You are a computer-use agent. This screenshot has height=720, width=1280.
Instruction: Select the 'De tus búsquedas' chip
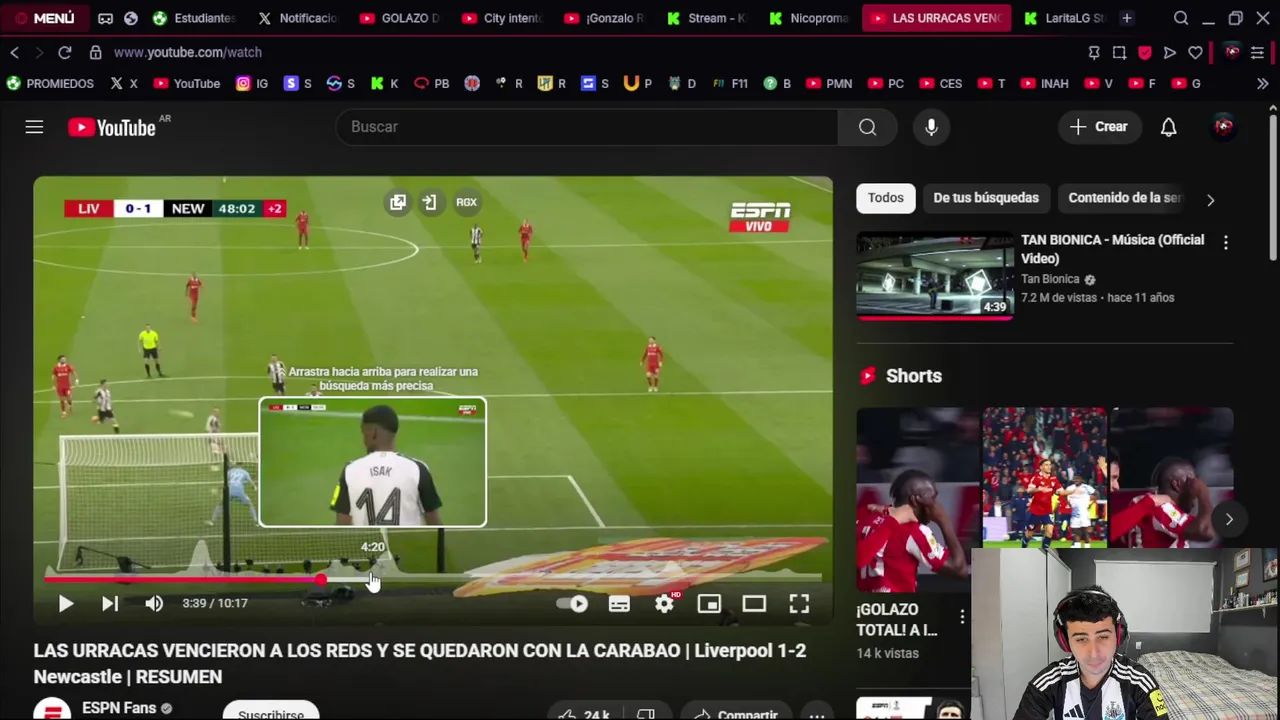(986, 198)
